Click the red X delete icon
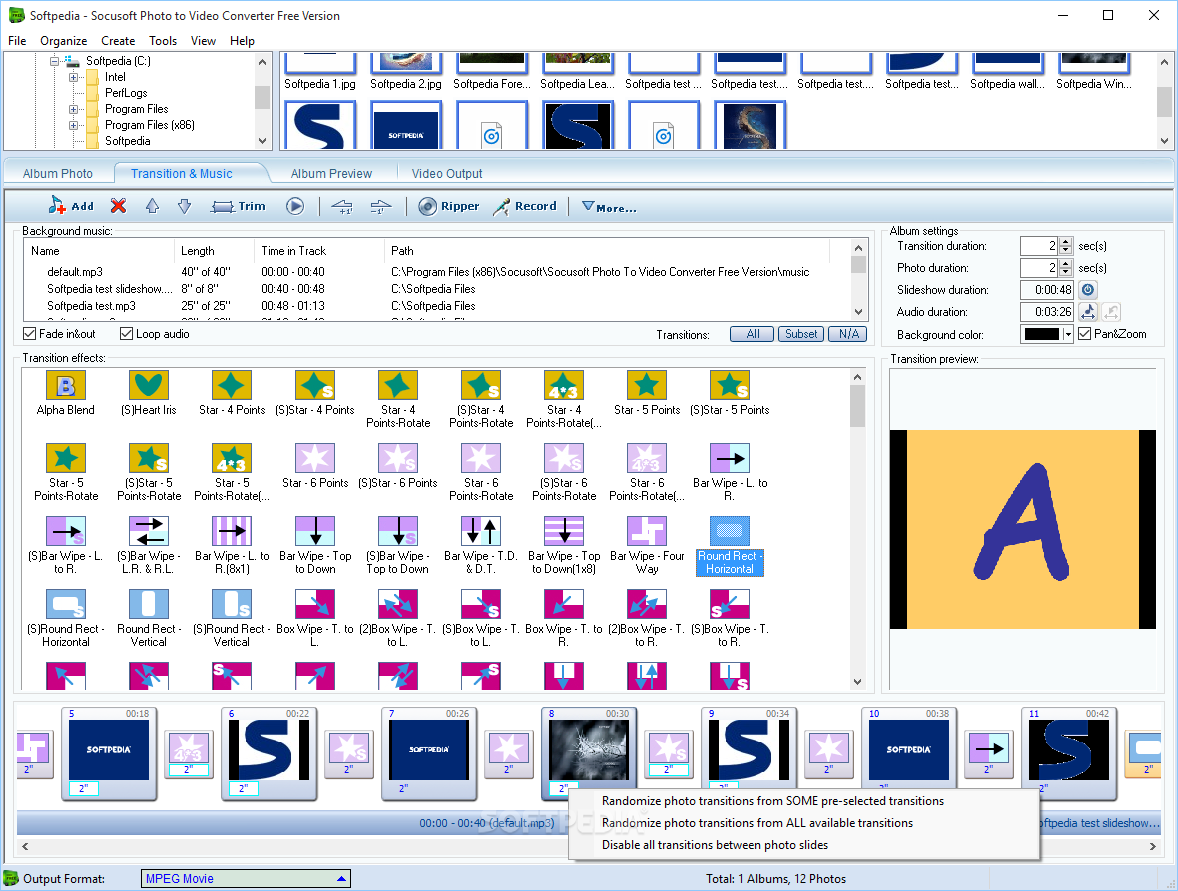Screen dimensions: 1178x891 click(118, 205)
